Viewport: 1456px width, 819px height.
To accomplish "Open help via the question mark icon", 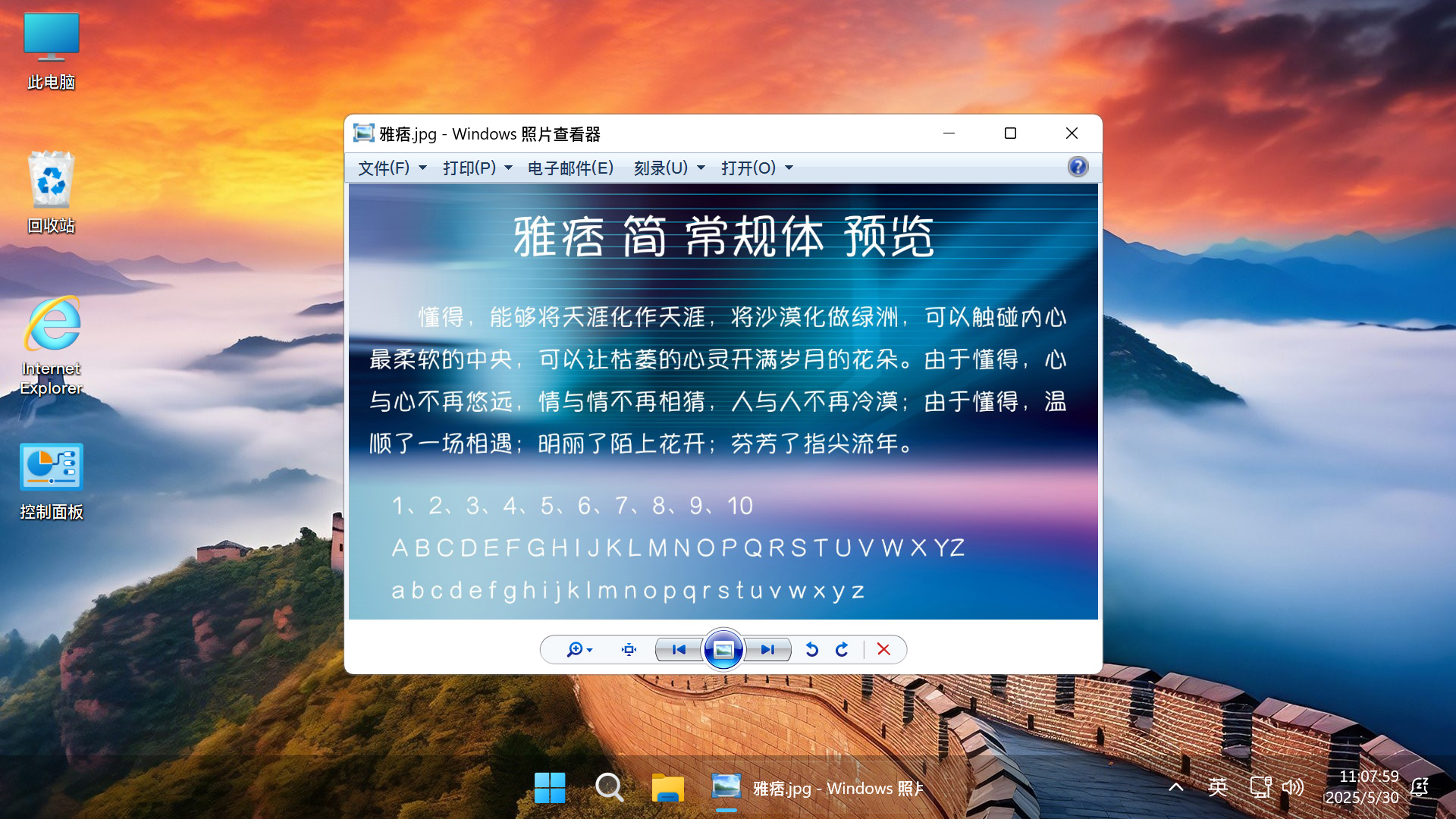I will click(x=1077, y=167).
